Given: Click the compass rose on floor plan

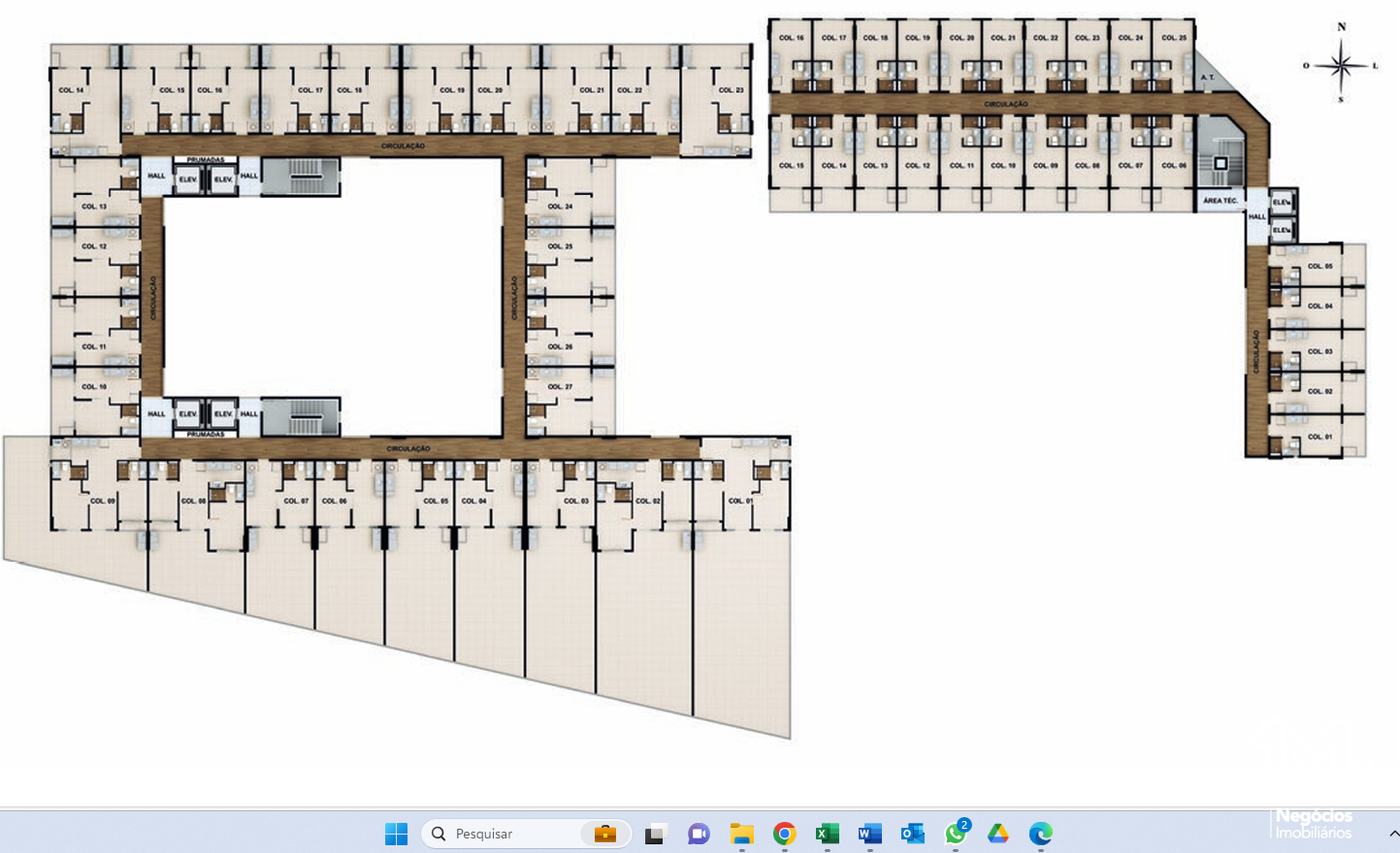Looking at the screenshot, I should click(x=1342, y=65).
